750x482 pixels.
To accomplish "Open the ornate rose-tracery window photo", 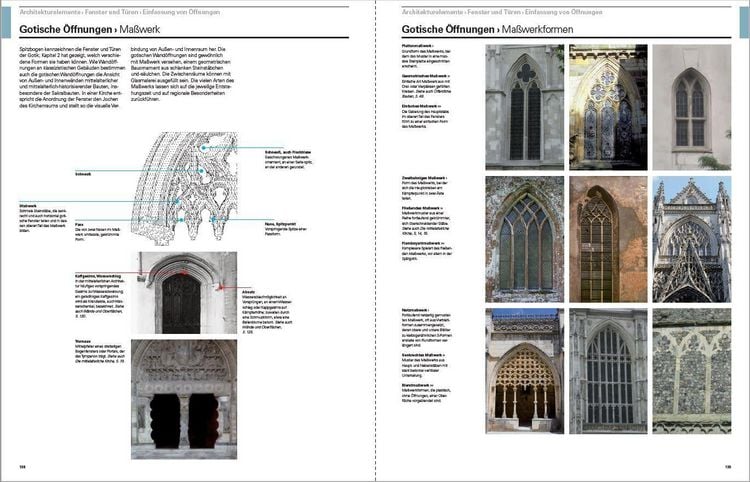I will coord(608,107).
